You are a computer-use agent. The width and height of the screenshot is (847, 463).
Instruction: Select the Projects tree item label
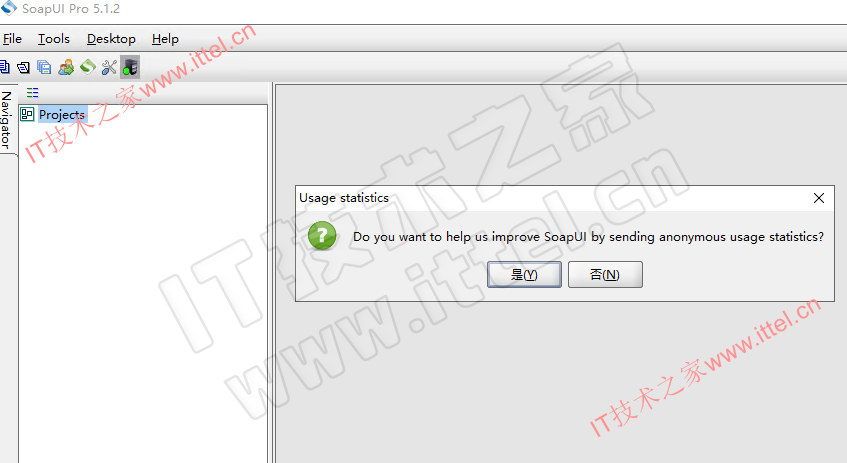[x=62, y=115]
